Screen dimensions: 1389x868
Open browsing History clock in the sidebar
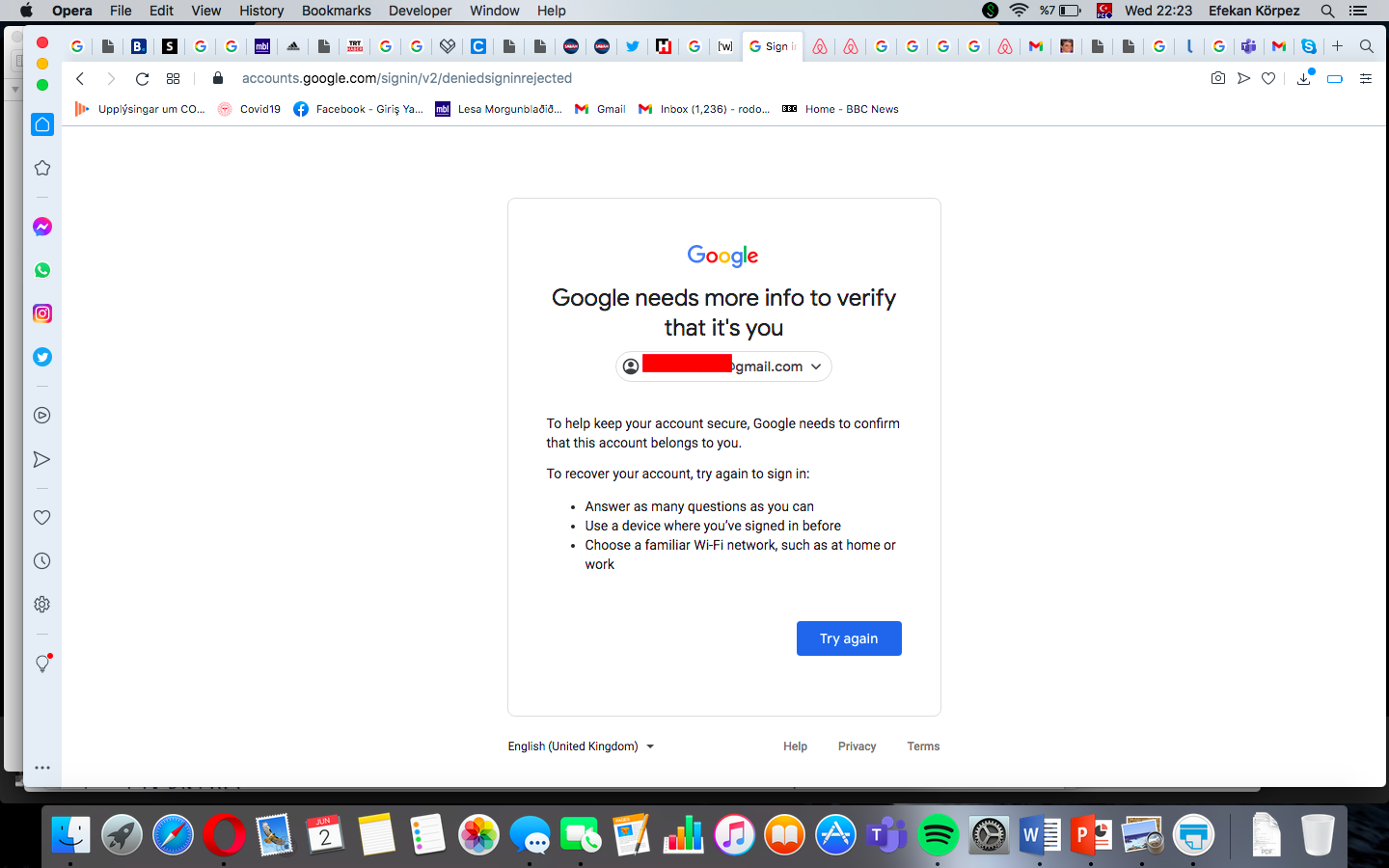coord(42,561)
